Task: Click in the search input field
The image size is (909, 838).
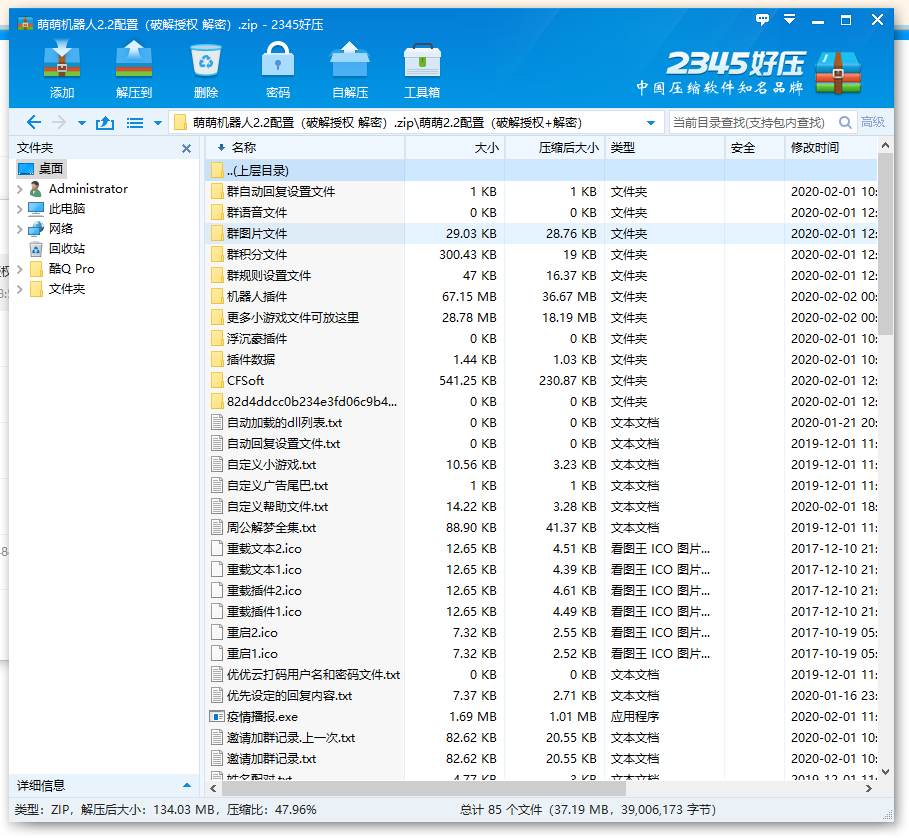Action: 750,122
